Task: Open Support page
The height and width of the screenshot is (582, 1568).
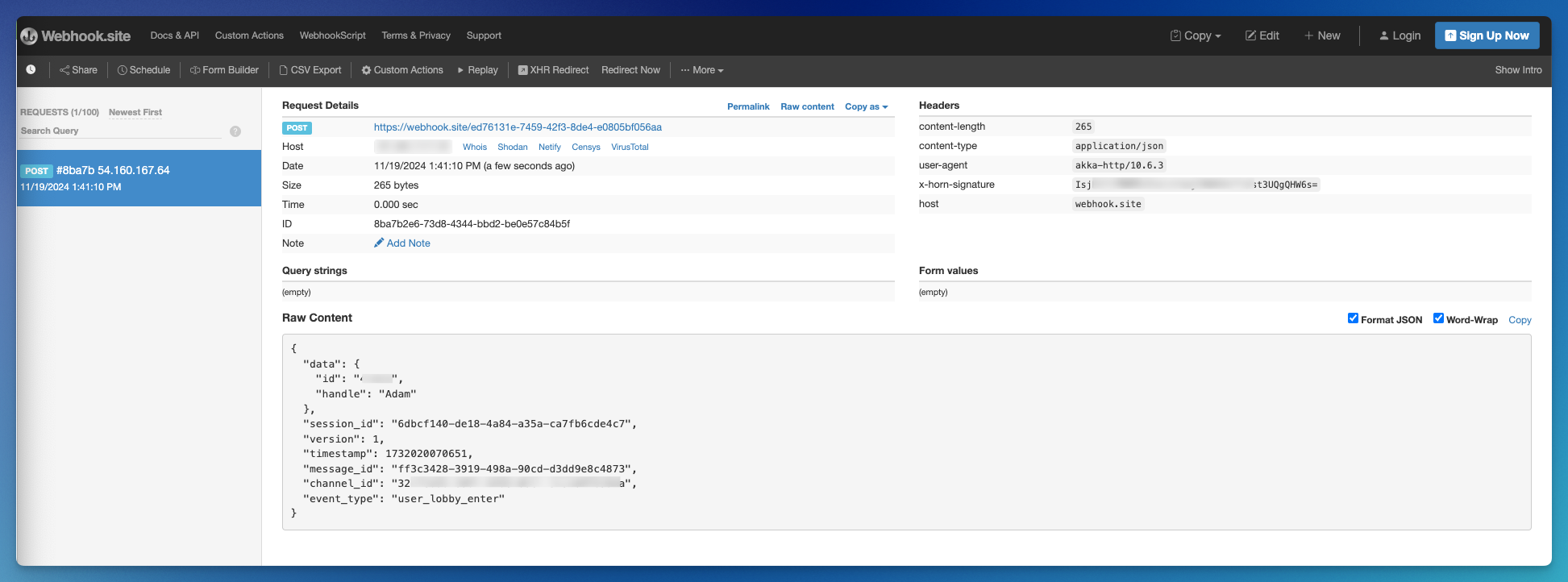Action: click(484, 35)
